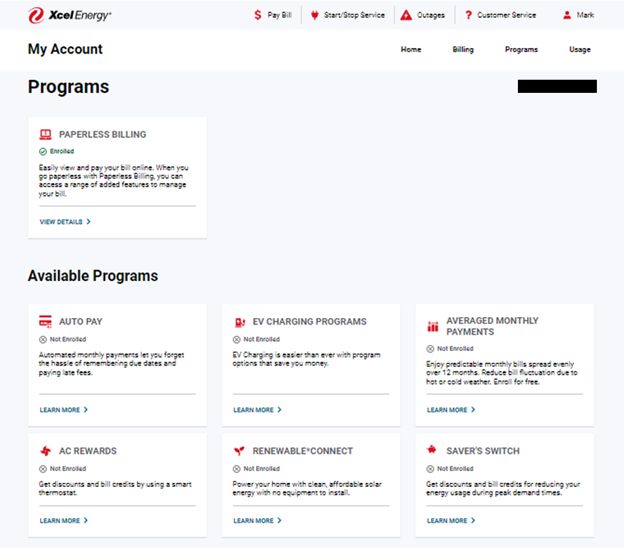
Task: Click the Paperless Billing laptop icon
Action: click(45, 135)
